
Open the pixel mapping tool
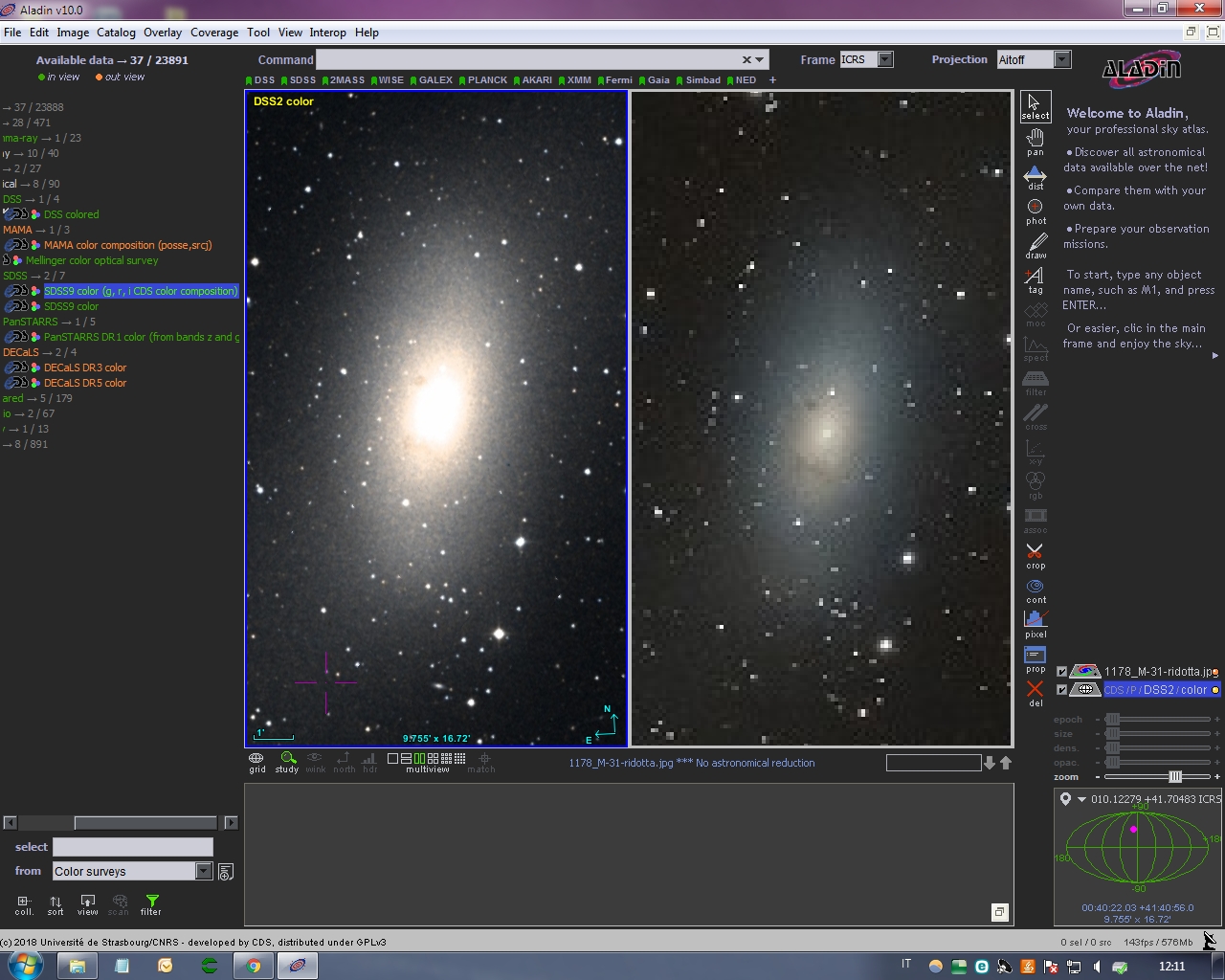point(1036,625)
